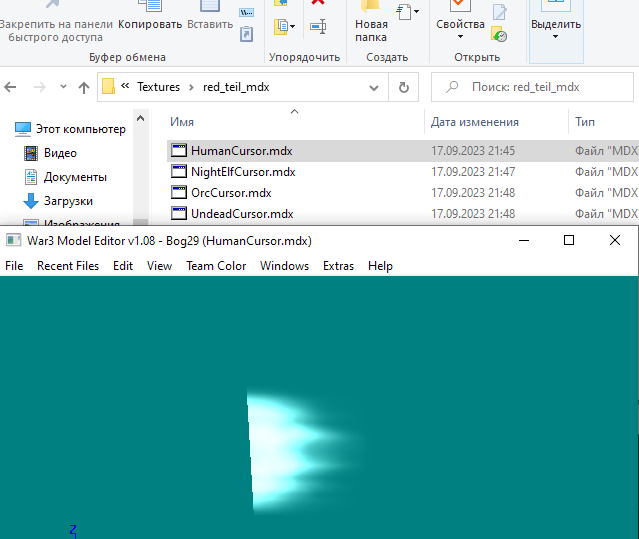Click the Rename icon in ribbon

pos(318,27)
